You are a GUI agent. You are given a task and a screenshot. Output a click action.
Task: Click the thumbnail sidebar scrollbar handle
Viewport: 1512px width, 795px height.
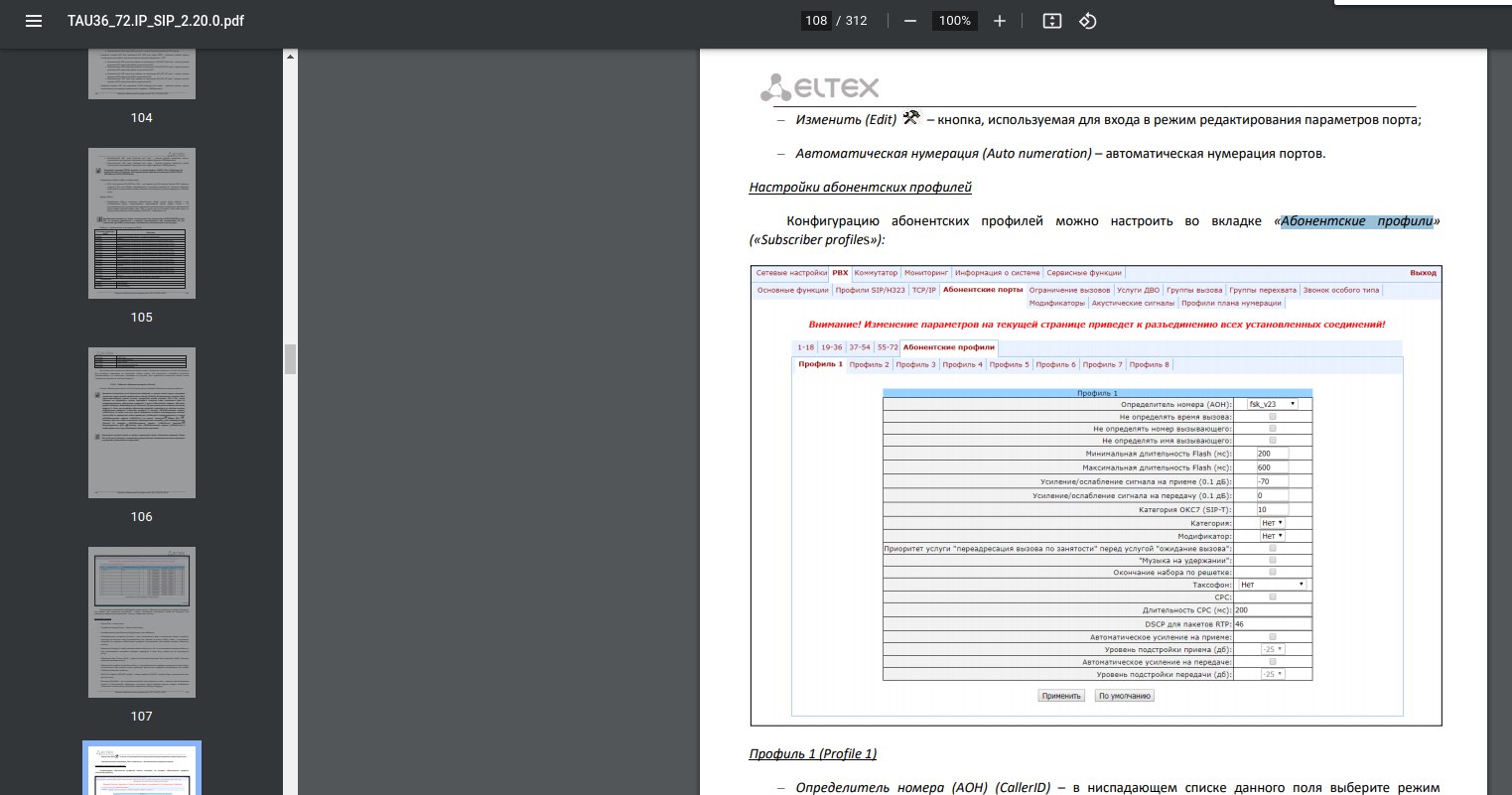click(290, 358)
